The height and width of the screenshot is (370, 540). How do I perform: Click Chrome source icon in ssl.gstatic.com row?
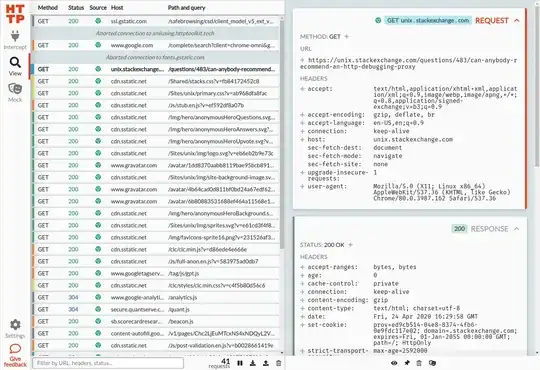(98, 21)
